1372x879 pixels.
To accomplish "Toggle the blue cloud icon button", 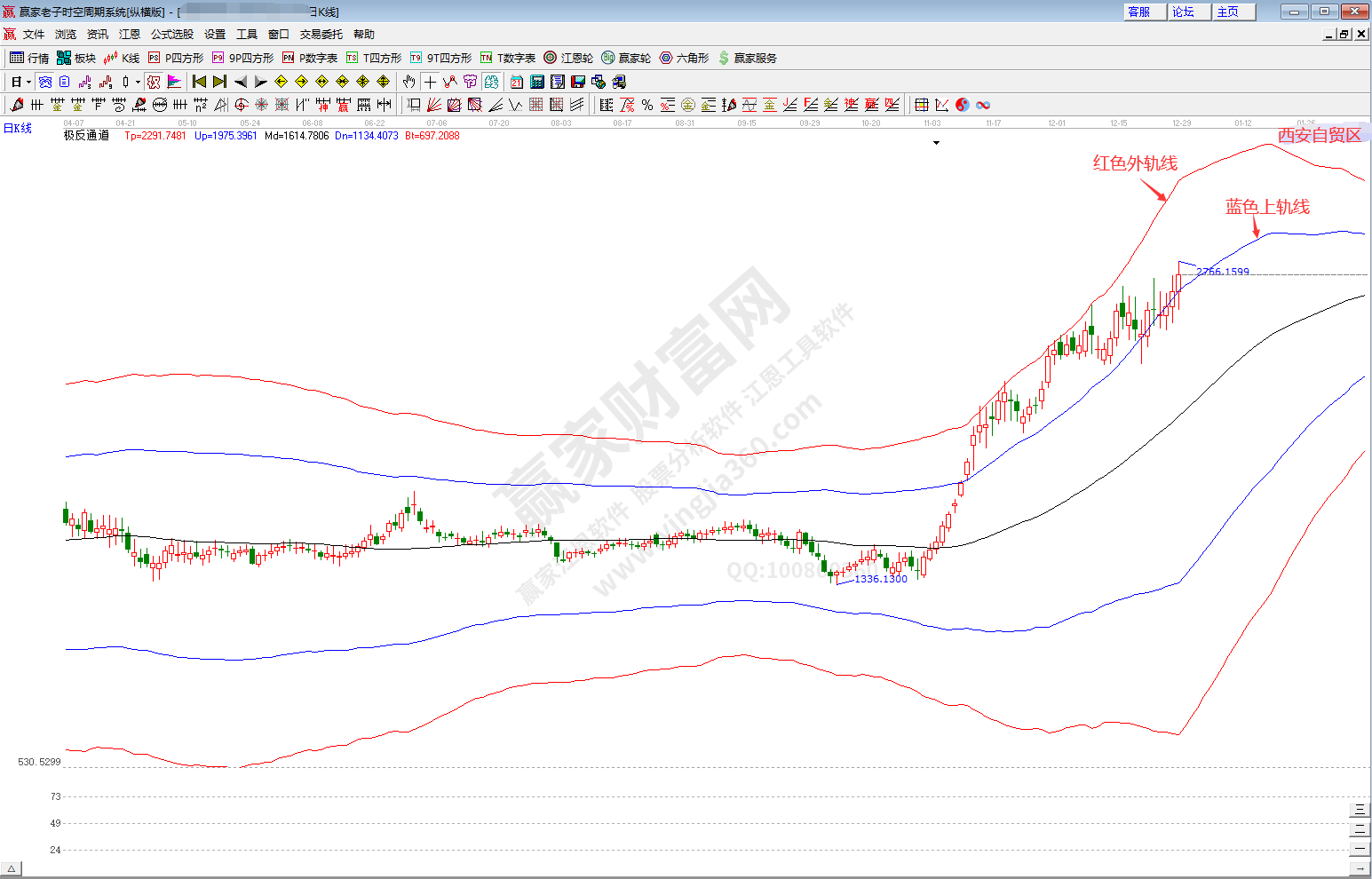I will [x=45, y=82].
